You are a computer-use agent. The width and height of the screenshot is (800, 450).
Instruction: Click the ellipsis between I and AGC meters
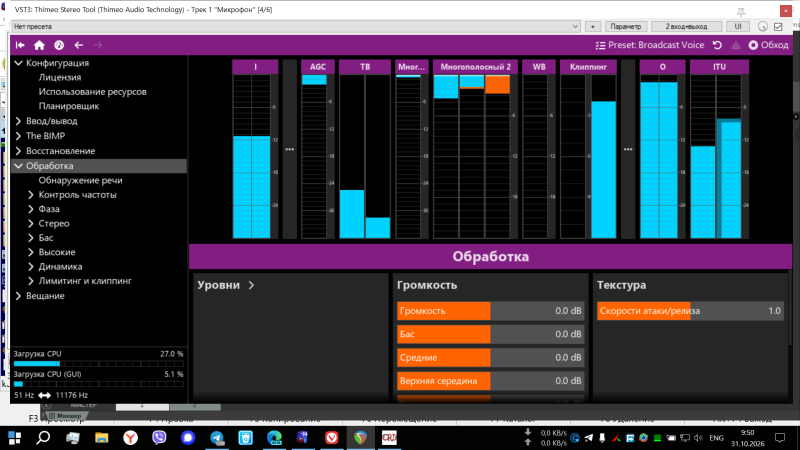click(289, 149)
